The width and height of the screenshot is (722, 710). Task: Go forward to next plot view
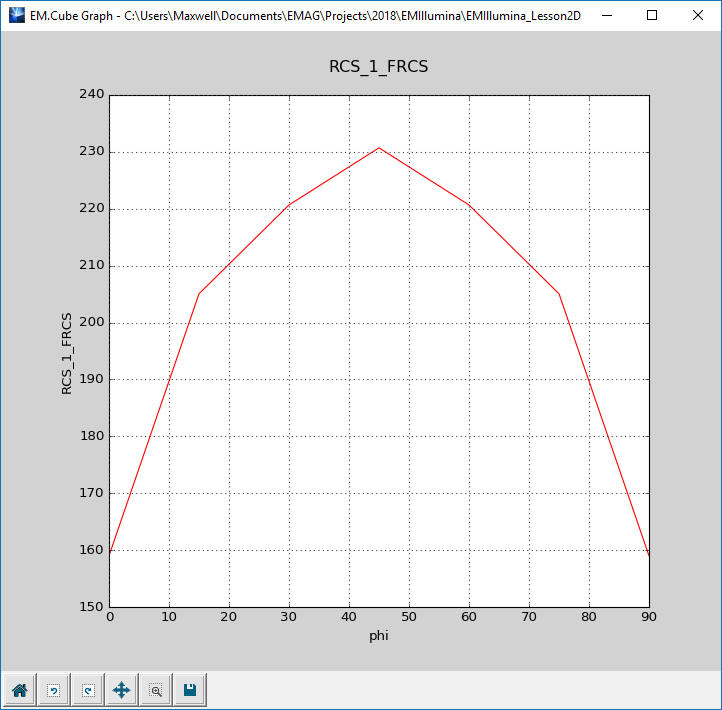[88, 690]
